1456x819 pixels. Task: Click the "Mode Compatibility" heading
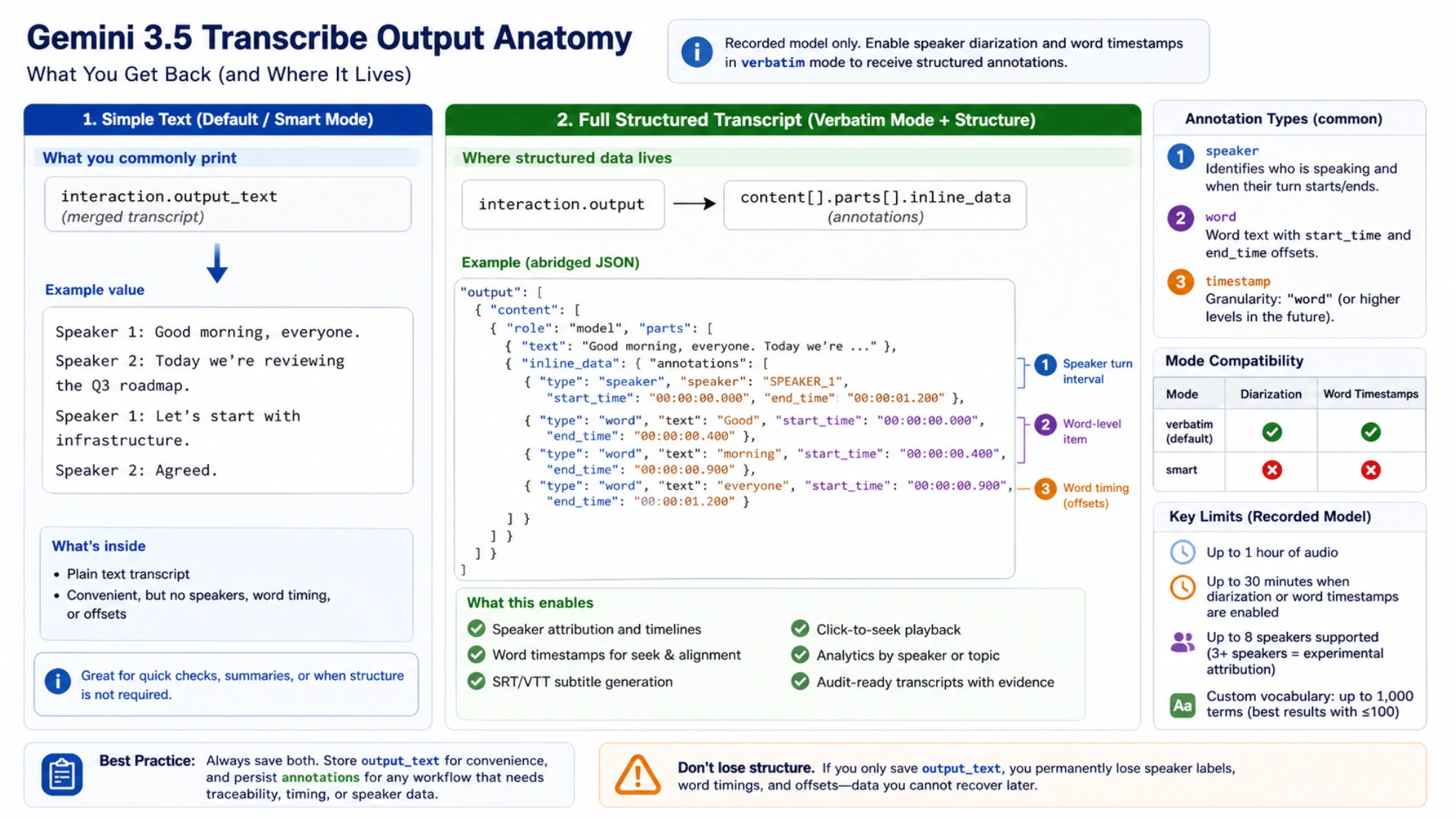(x=1234, y=361)
